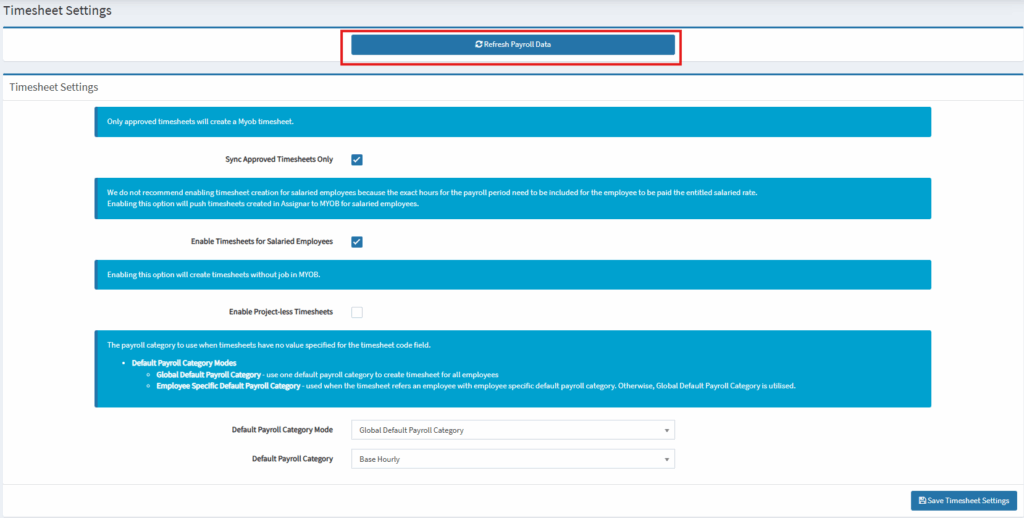
Task: Click the floppy disk icon on Save button
Action: (922, 500)
